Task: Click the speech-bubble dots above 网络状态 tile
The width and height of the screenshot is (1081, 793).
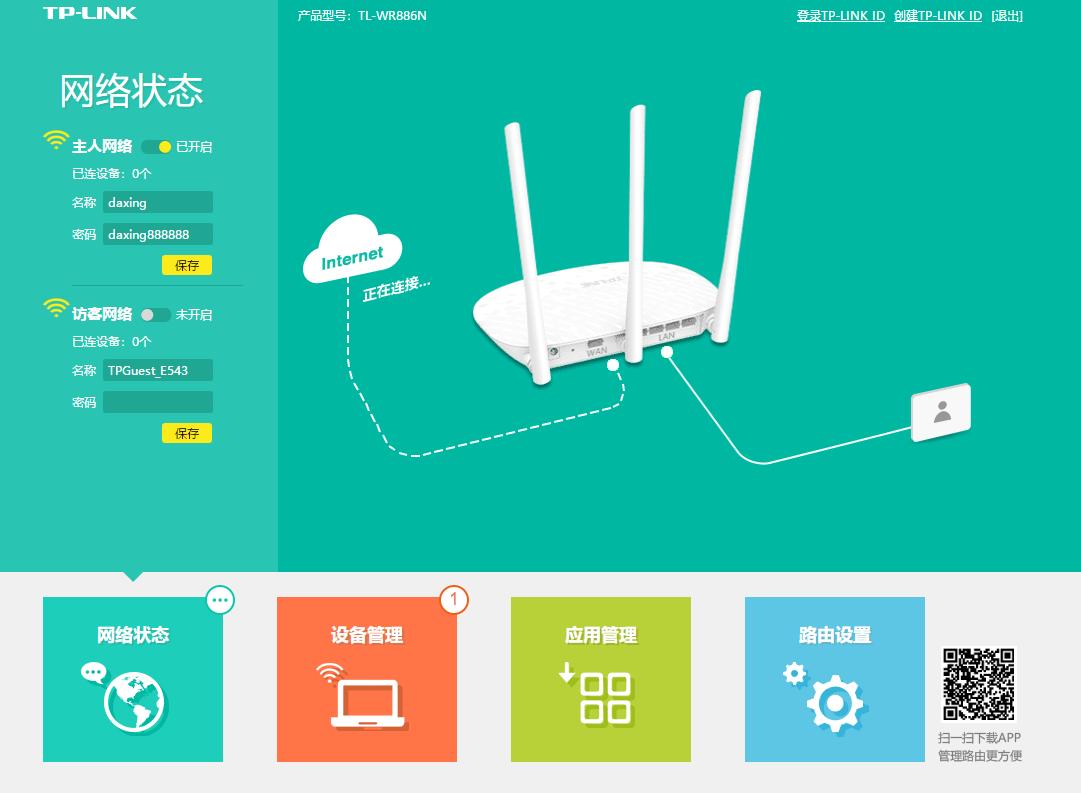Action: 220,600
